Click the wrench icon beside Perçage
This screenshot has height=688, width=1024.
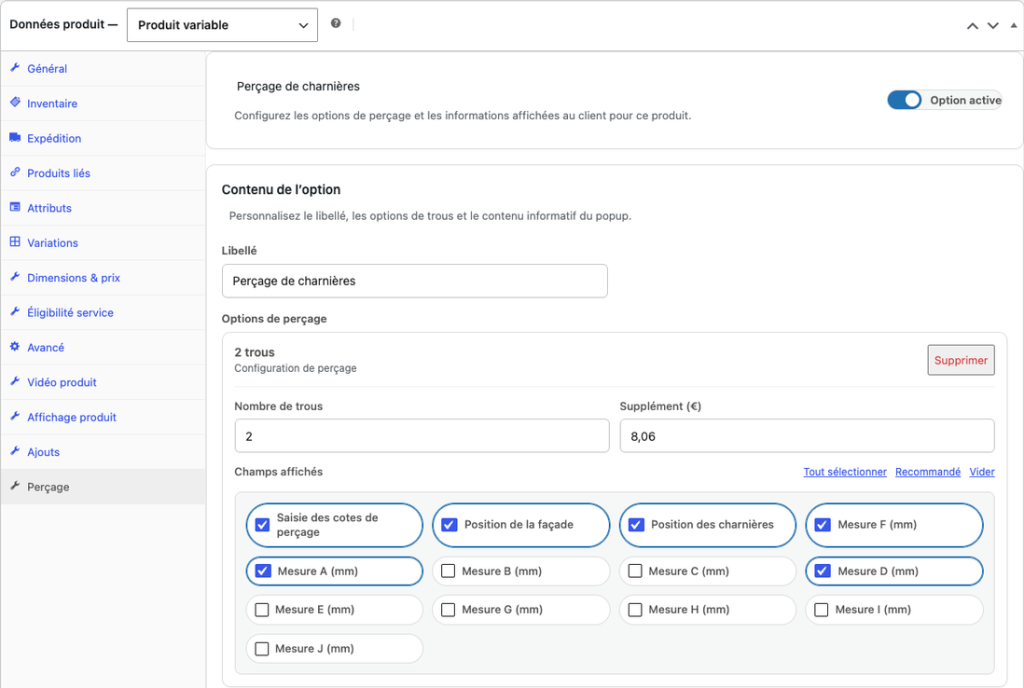[15, 486]
